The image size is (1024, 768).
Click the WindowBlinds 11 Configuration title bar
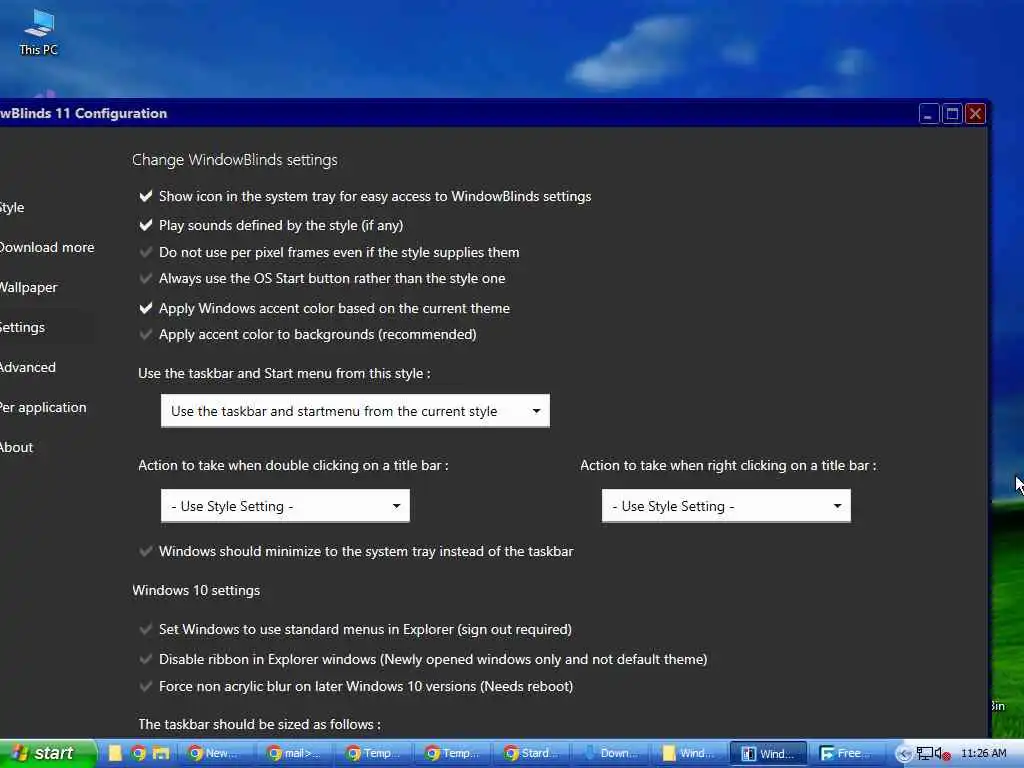tap(457, 114)
